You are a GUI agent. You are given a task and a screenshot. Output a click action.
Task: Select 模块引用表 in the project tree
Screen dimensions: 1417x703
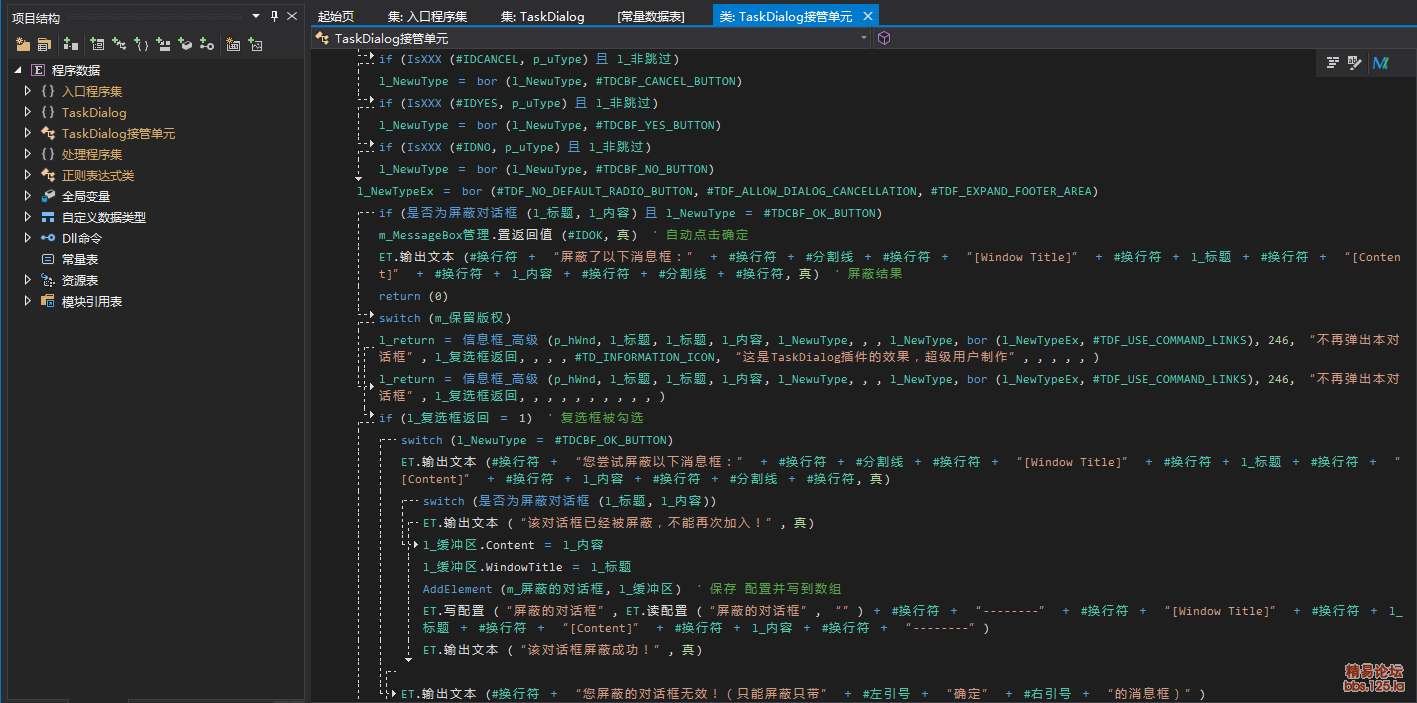pyautogui.click(x=92, y=301)
